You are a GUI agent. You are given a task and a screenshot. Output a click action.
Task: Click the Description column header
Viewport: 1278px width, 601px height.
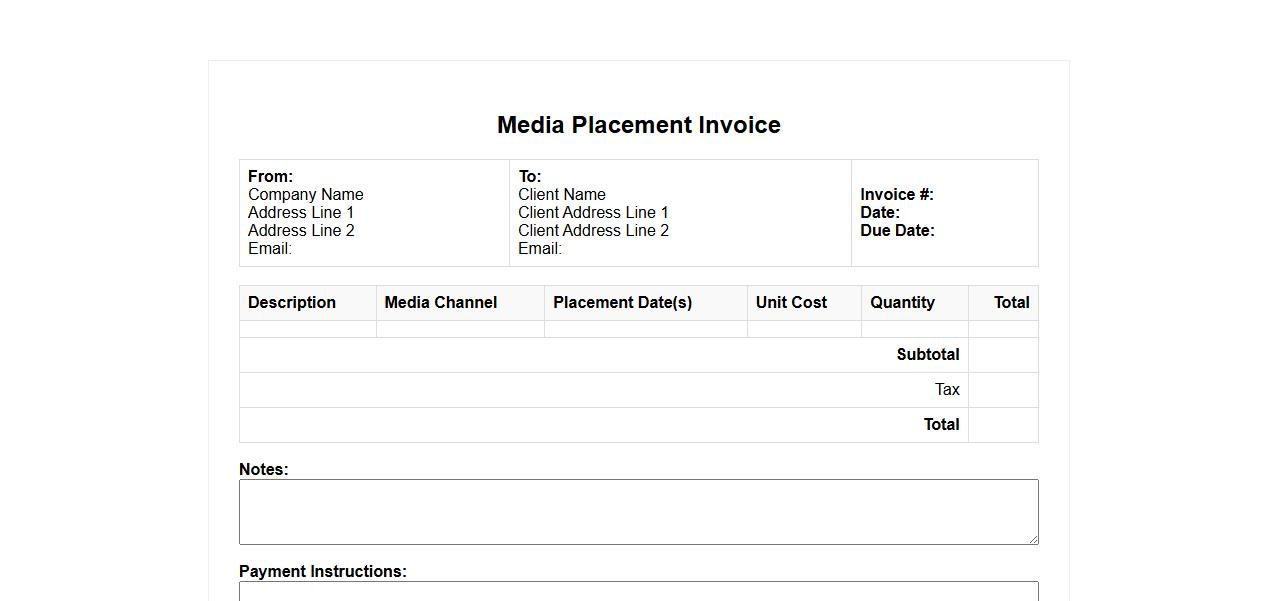[x=292, y=303]
